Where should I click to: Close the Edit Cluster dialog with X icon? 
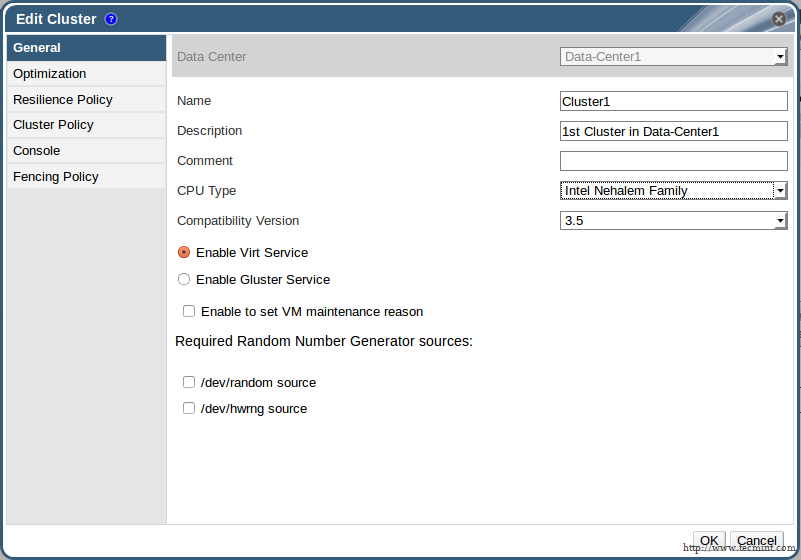pos(779,19)
